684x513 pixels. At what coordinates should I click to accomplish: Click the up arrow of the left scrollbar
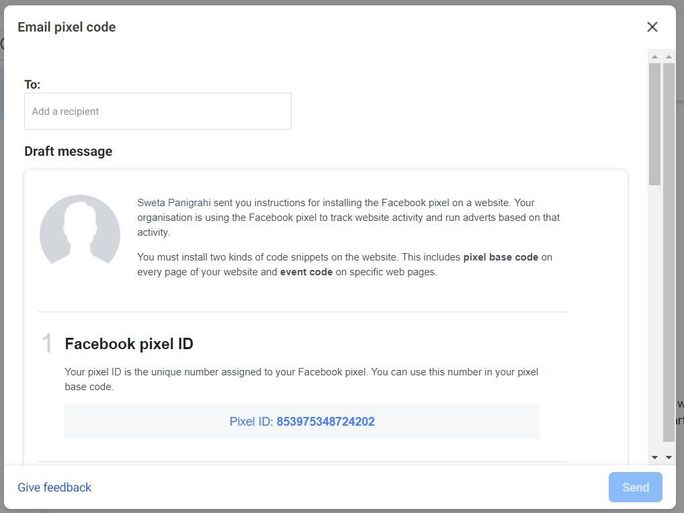pos(655,57)
